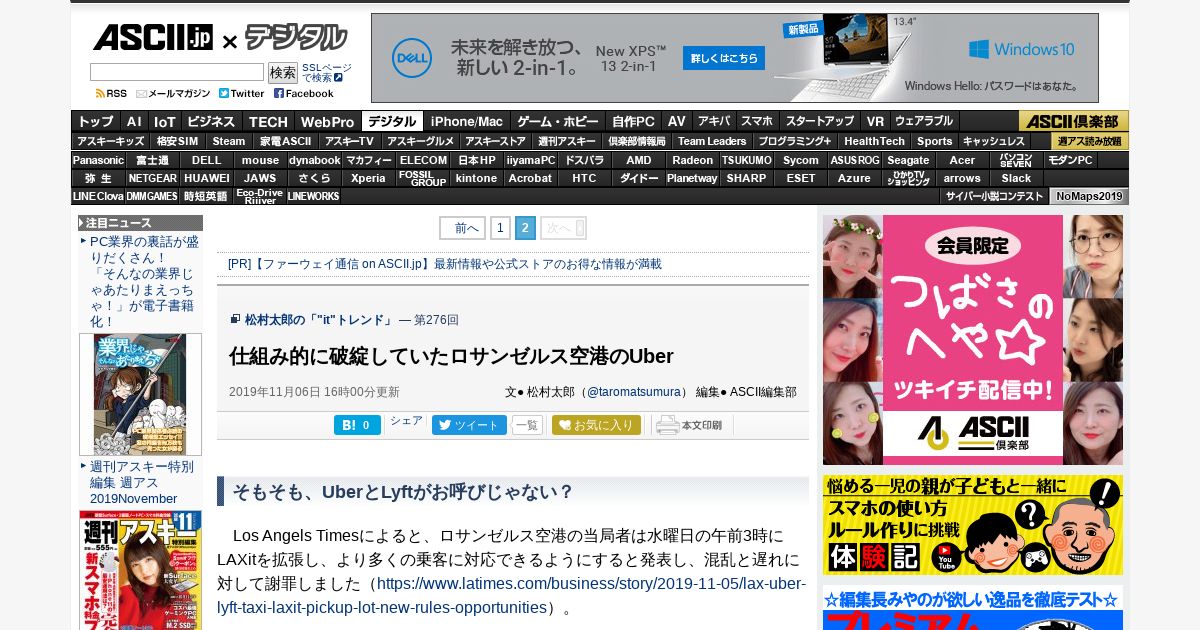Add article to favorites (お気に入り)

[x=596, y=425]
